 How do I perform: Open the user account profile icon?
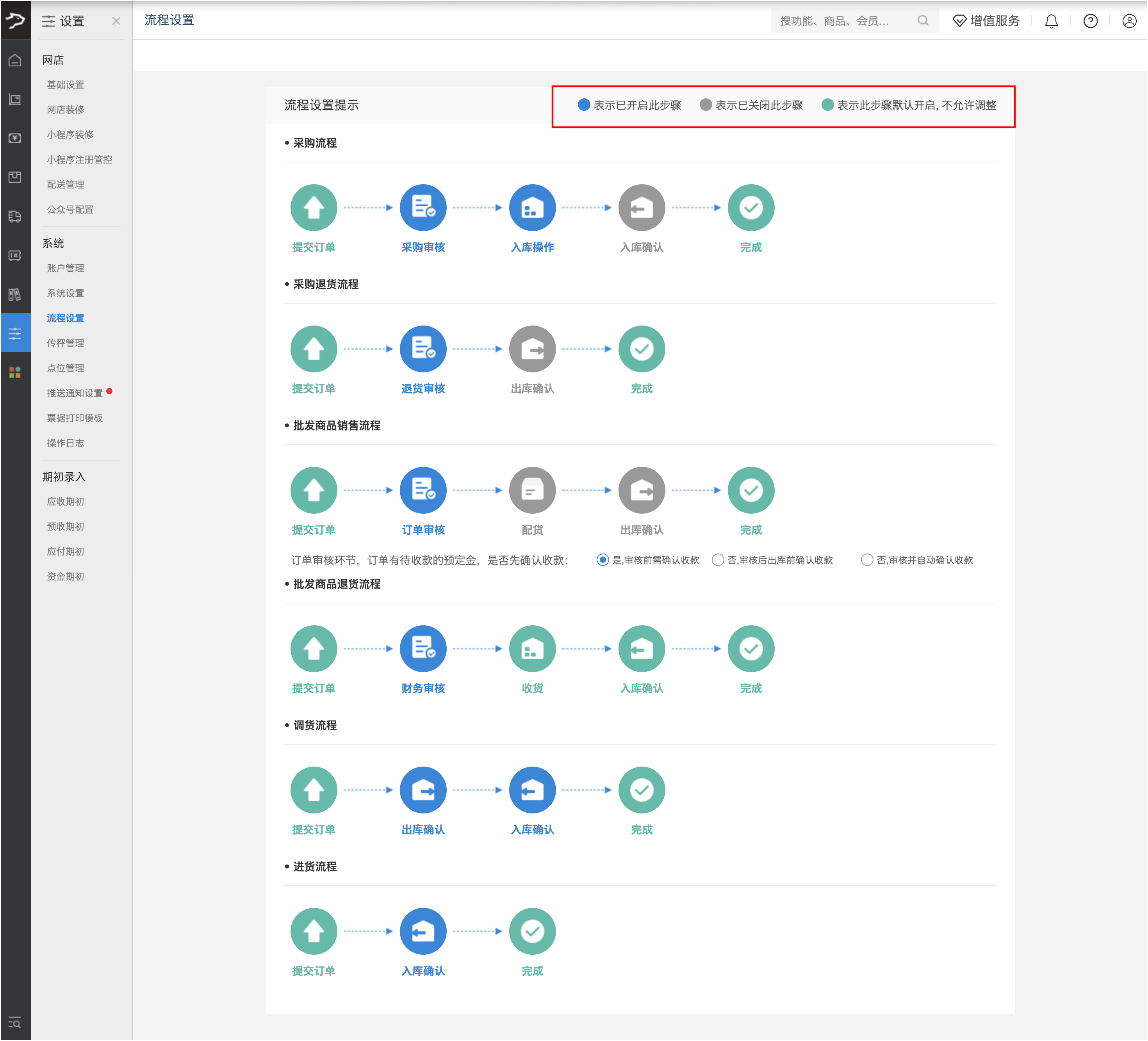click(1128, 21)
